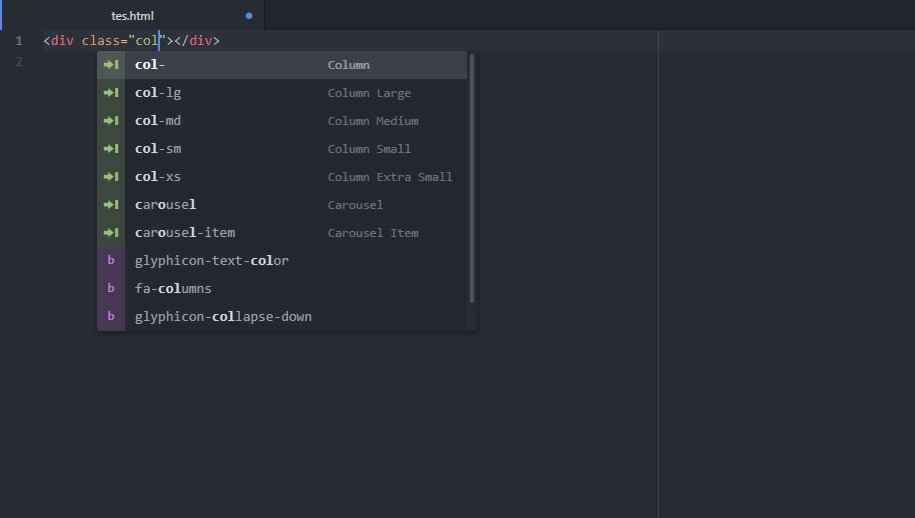Image resolution: width=915 pixels, height=518 pixels.
Task: Pick glyphicon-collapse-down suggestion
Action: click(282, 317)
